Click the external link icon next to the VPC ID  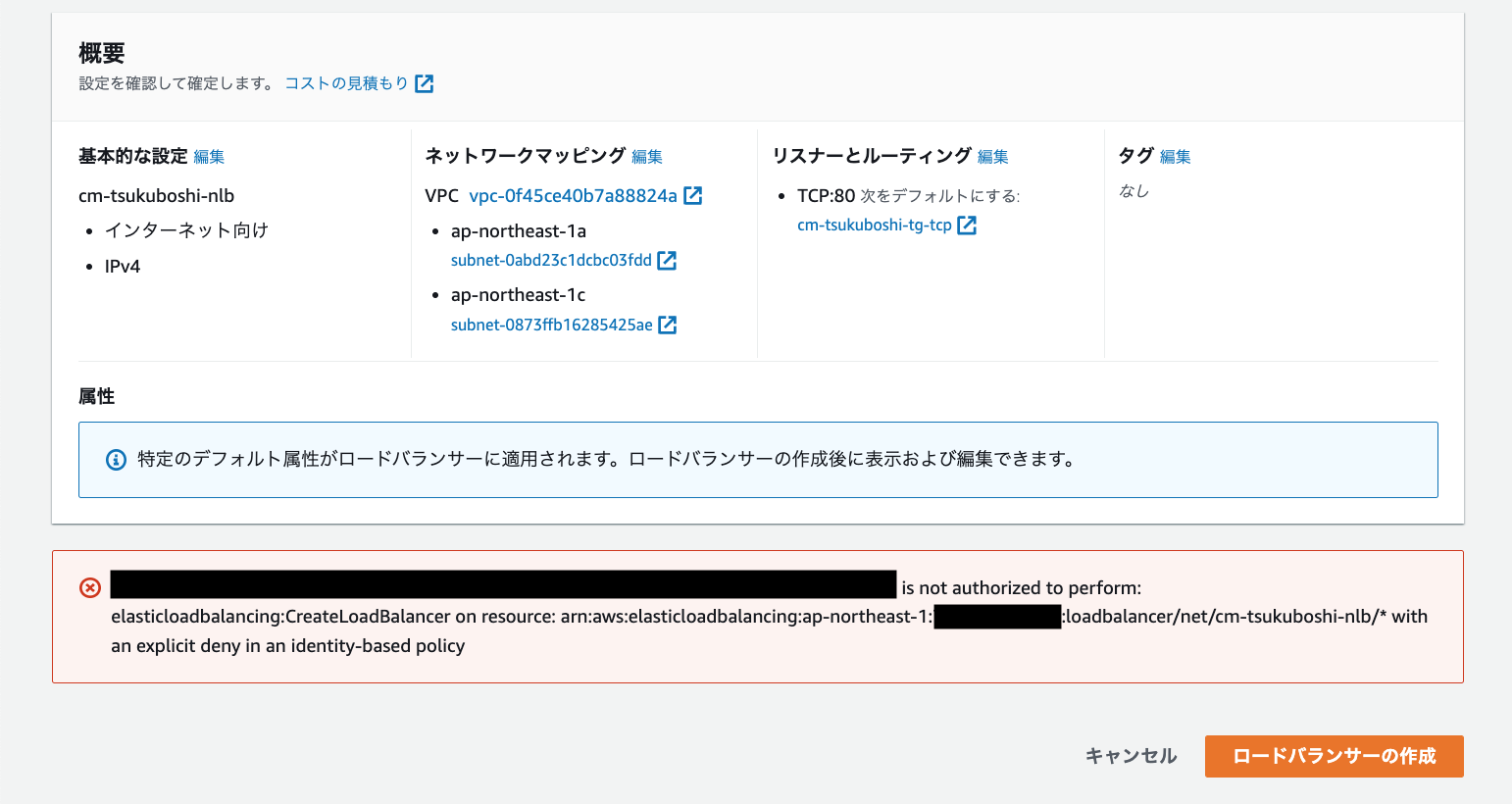tap(693, 195)
